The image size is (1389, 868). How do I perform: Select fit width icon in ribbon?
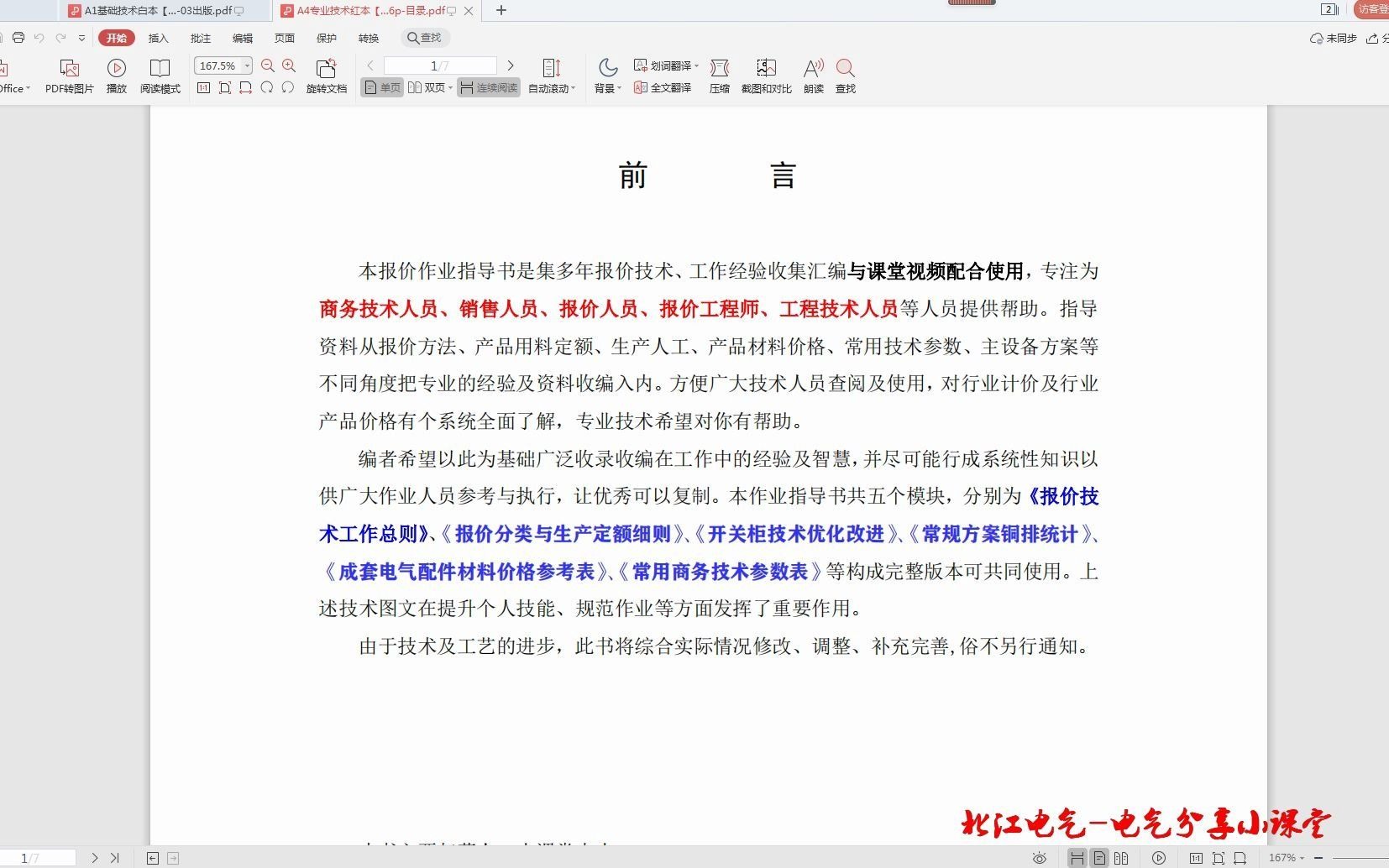[x=245, y=87]
